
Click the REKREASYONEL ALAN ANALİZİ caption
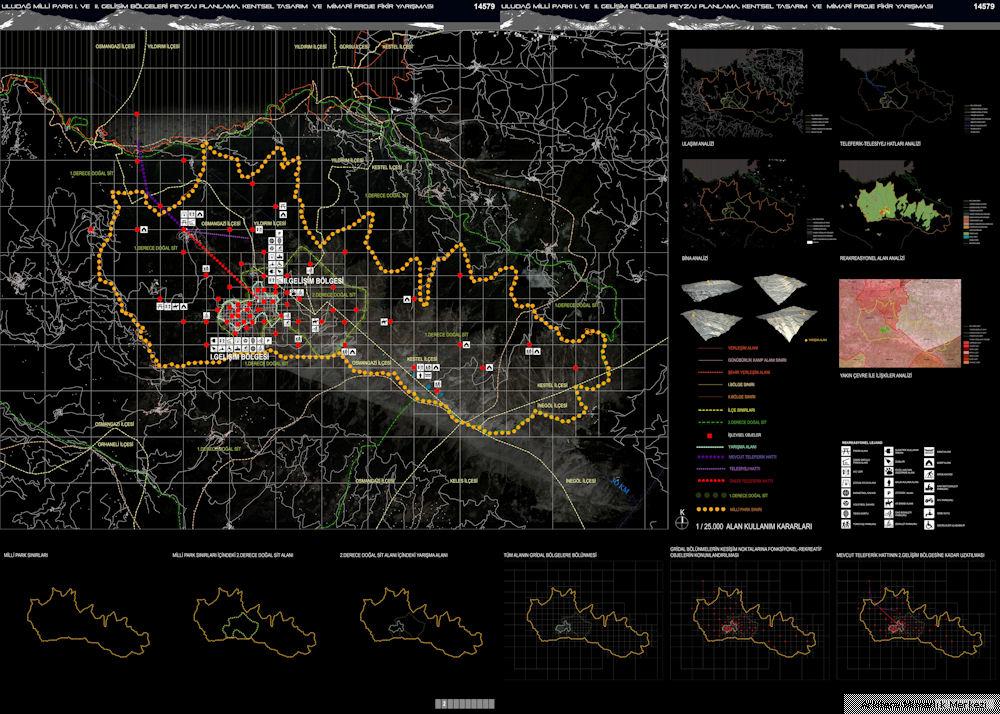(x=873, y=259)
